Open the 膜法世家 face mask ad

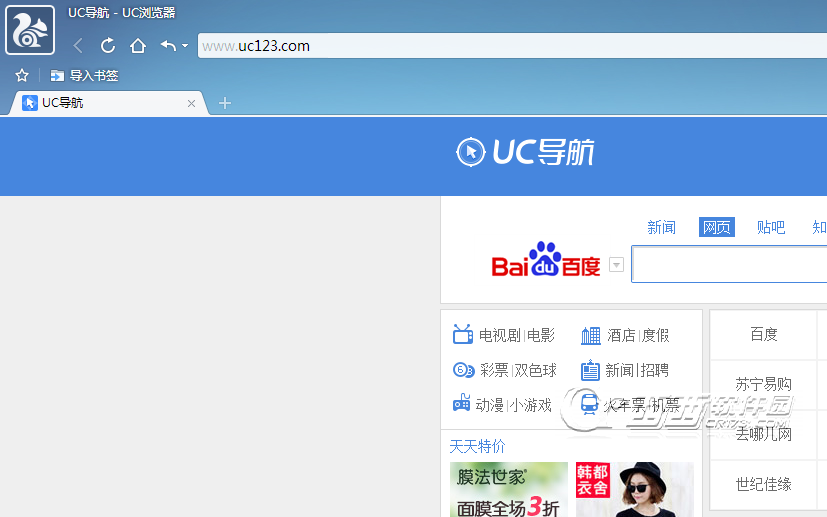coord(509,490)
